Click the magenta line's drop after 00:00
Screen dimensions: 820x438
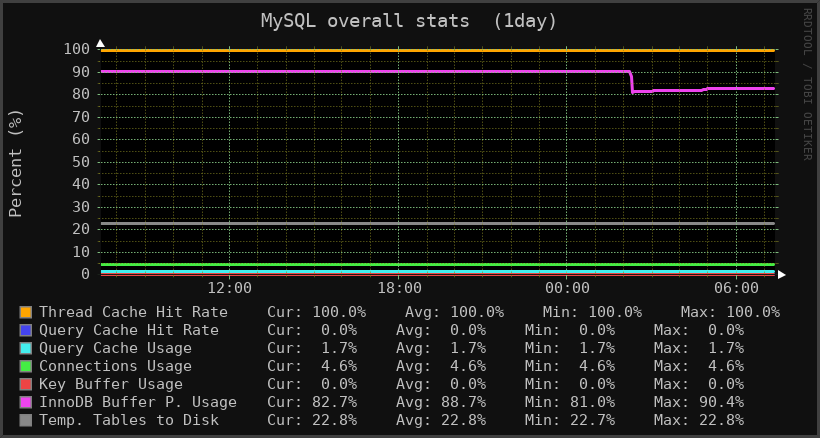pos(632,82)
